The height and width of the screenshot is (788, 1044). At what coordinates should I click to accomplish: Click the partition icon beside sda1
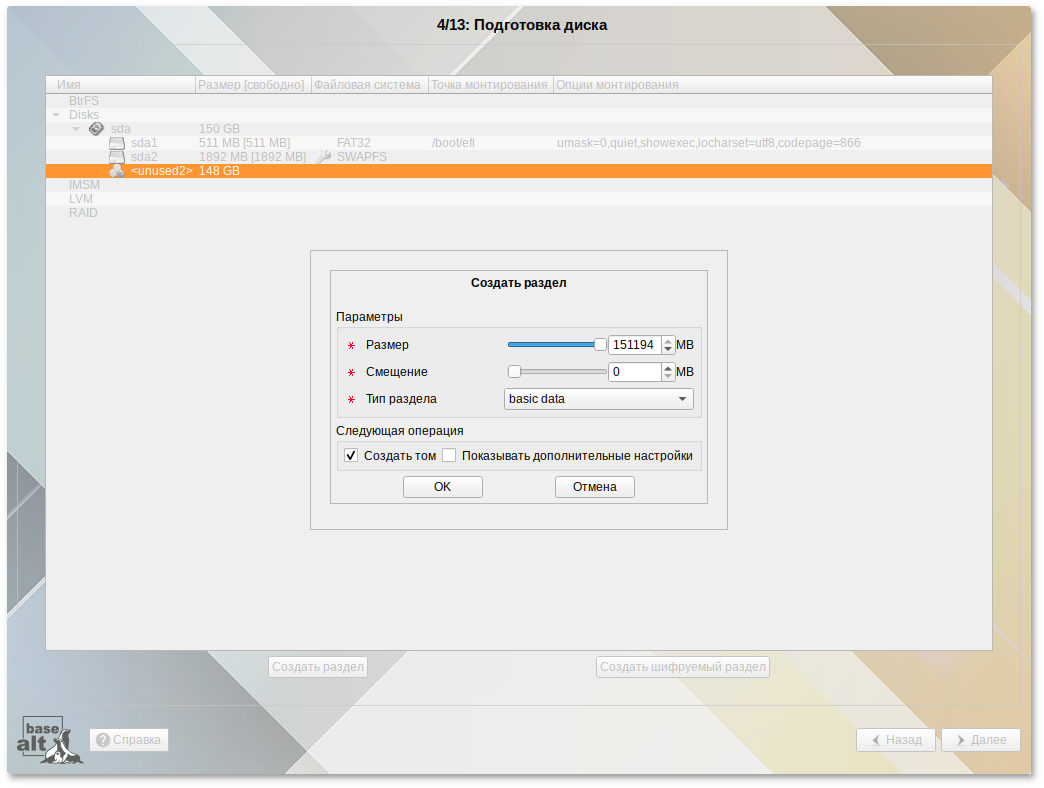(115, 142)
